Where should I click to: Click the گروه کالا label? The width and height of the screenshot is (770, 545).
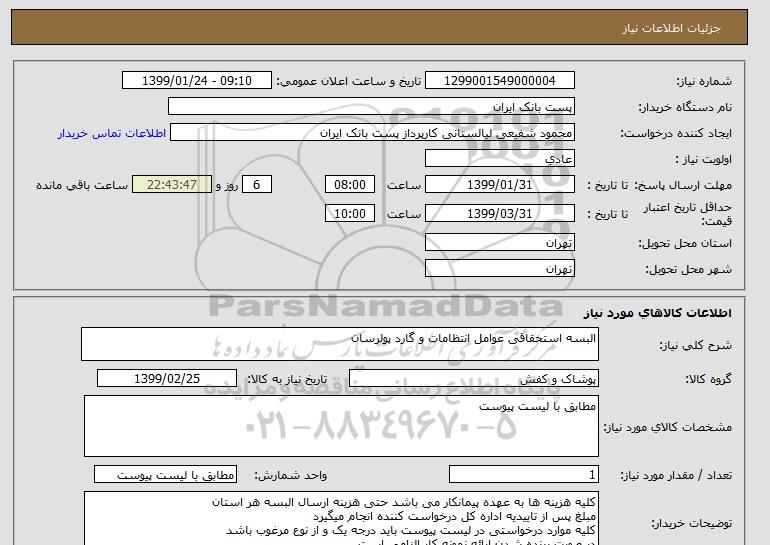point(709,379)
